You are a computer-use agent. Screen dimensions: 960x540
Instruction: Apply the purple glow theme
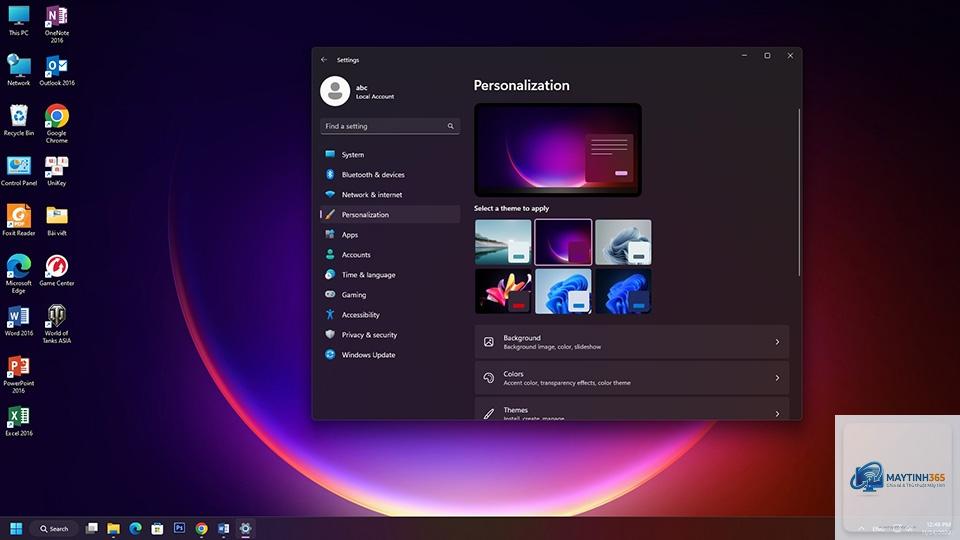(x=563, y=242)
